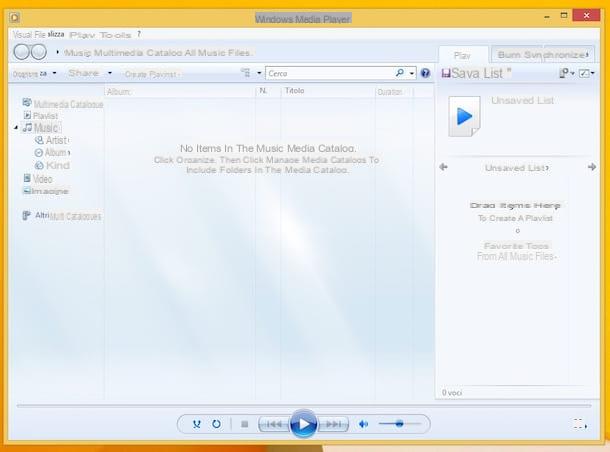Switch to Now Playing mode icon
Screen dimensions: 610x452
tap(580, 424)
